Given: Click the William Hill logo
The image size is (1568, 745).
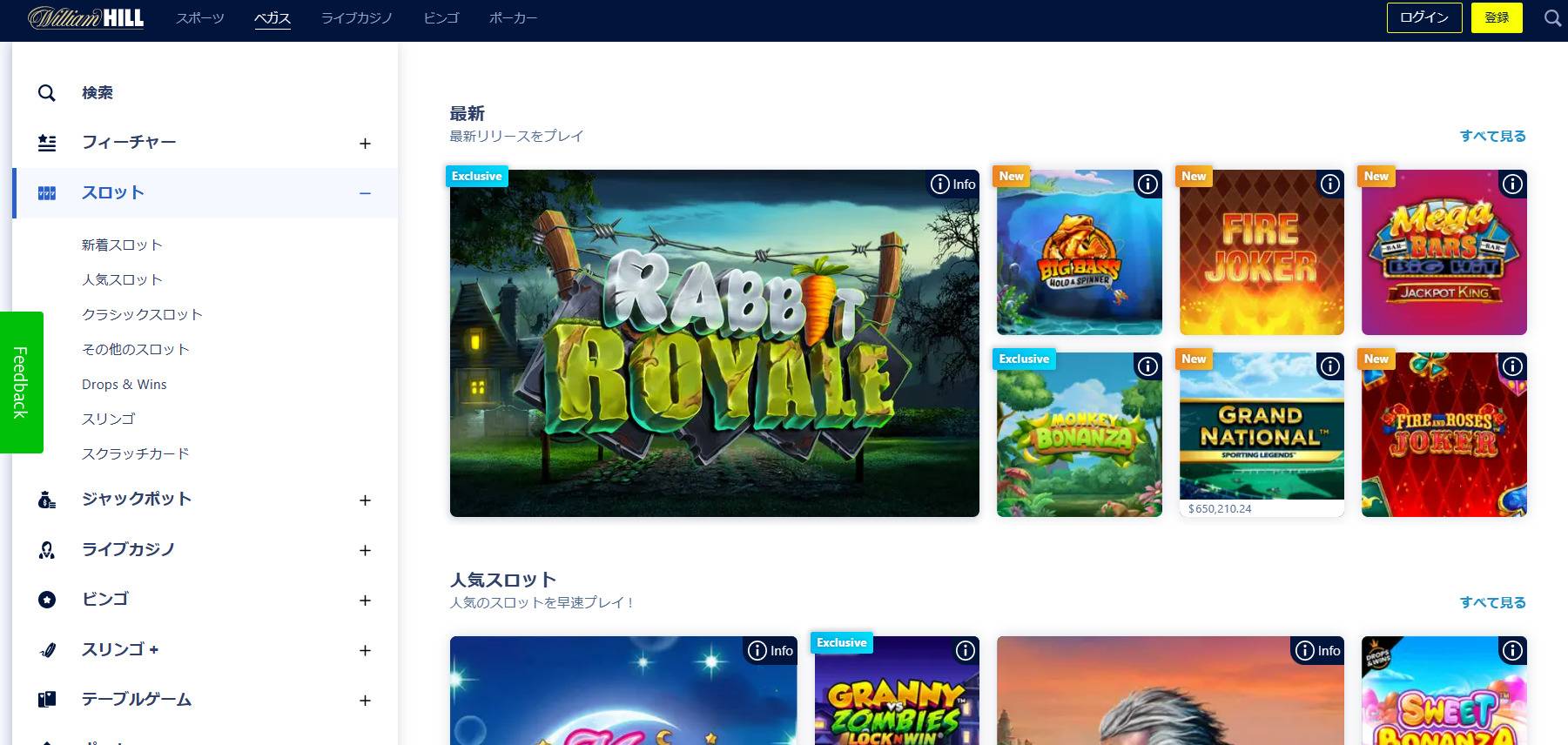Looking at the screenshot, I should [x=86, y=17].
